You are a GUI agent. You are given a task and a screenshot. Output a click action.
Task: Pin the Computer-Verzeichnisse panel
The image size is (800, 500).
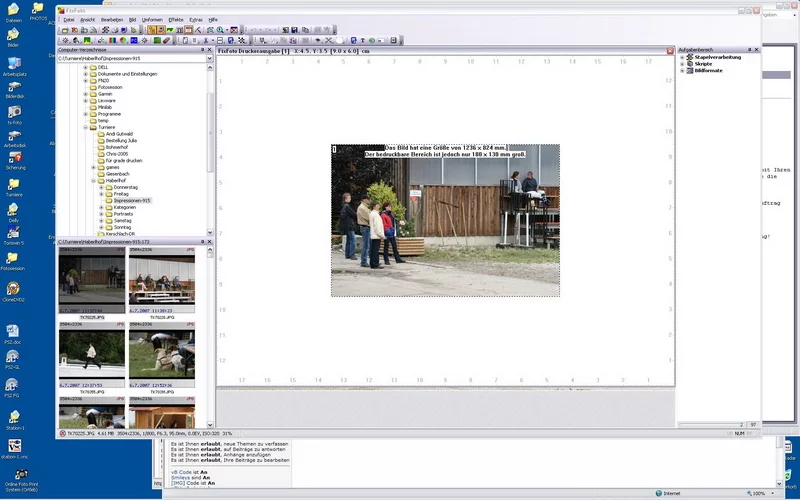203,49
